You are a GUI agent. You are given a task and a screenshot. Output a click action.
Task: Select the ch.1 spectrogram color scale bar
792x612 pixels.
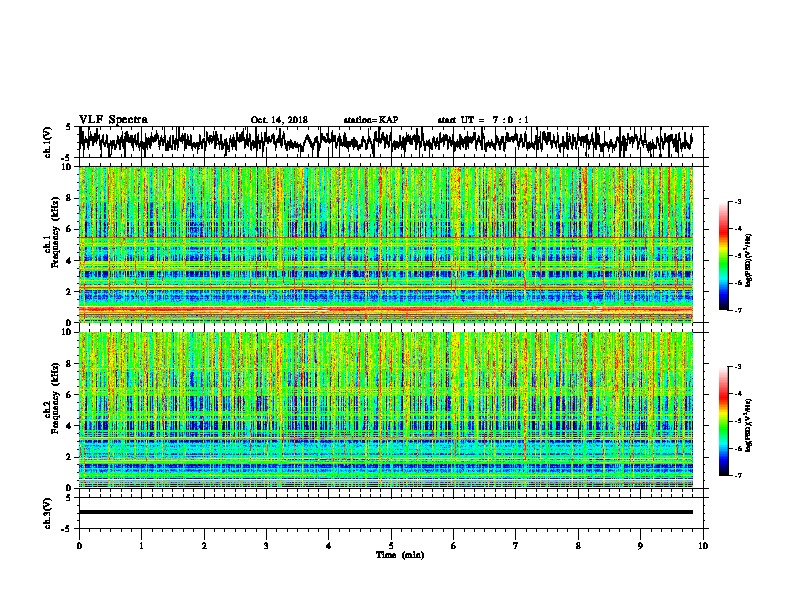click(x=723, y=256)
